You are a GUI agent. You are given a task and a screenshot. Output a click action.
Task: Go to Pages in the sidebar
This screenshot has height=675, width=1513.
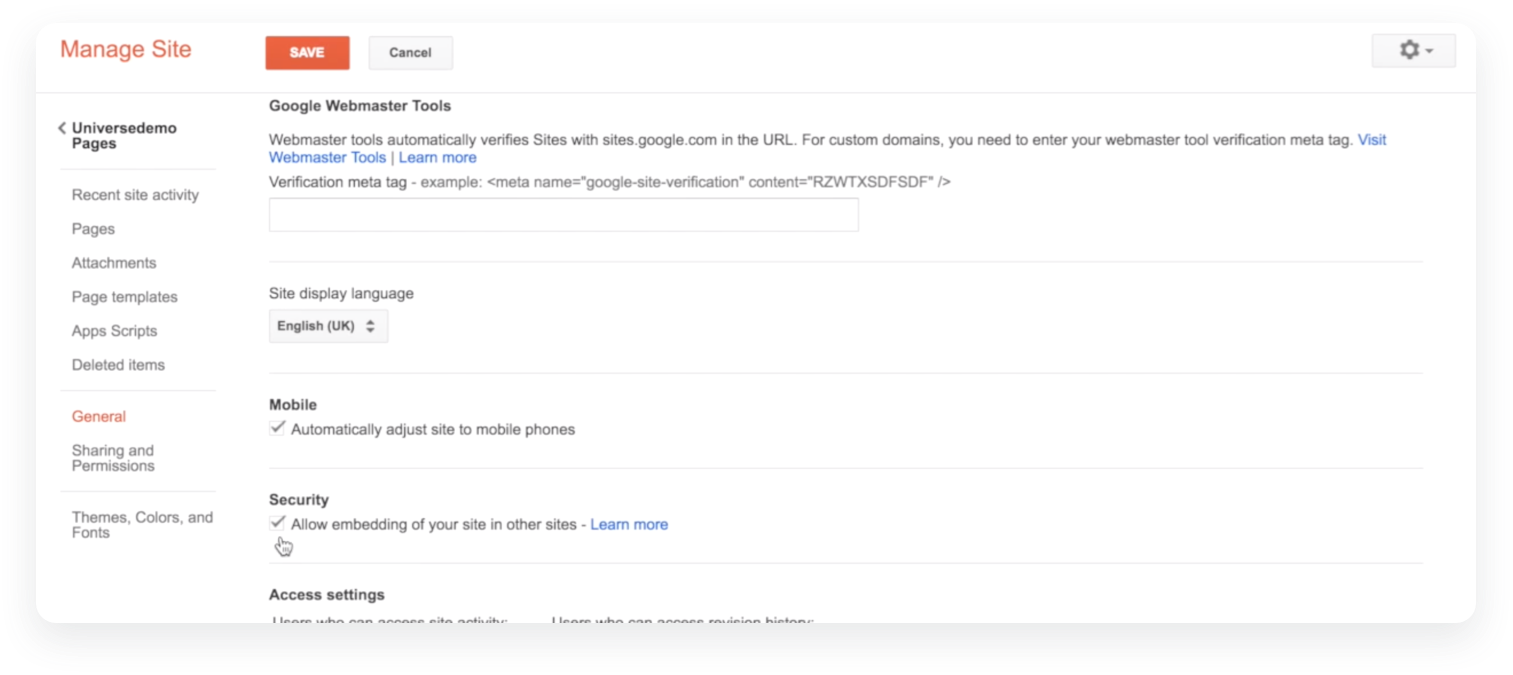pyautogui.click(x=93, y=229)
